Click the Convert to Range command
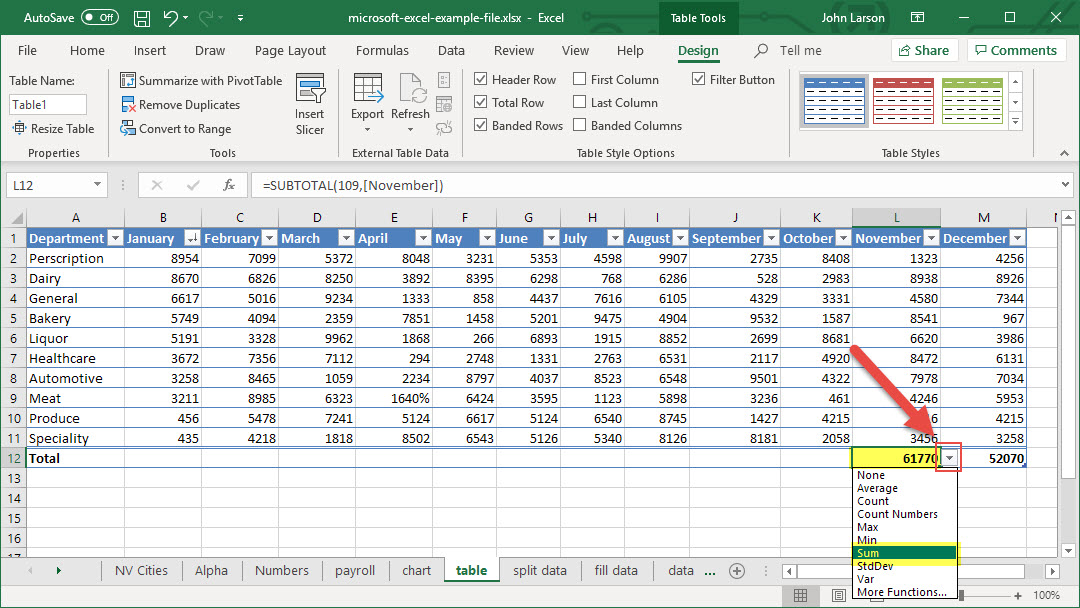Screen dimensions: 1080x608 (x=175, y=129)
